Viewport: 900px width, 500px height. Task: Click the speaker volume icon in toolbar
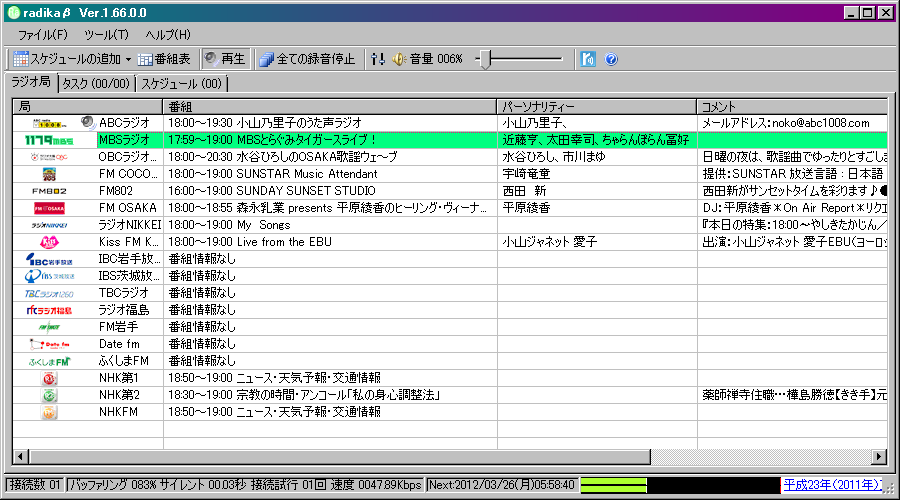coord(399,59)
